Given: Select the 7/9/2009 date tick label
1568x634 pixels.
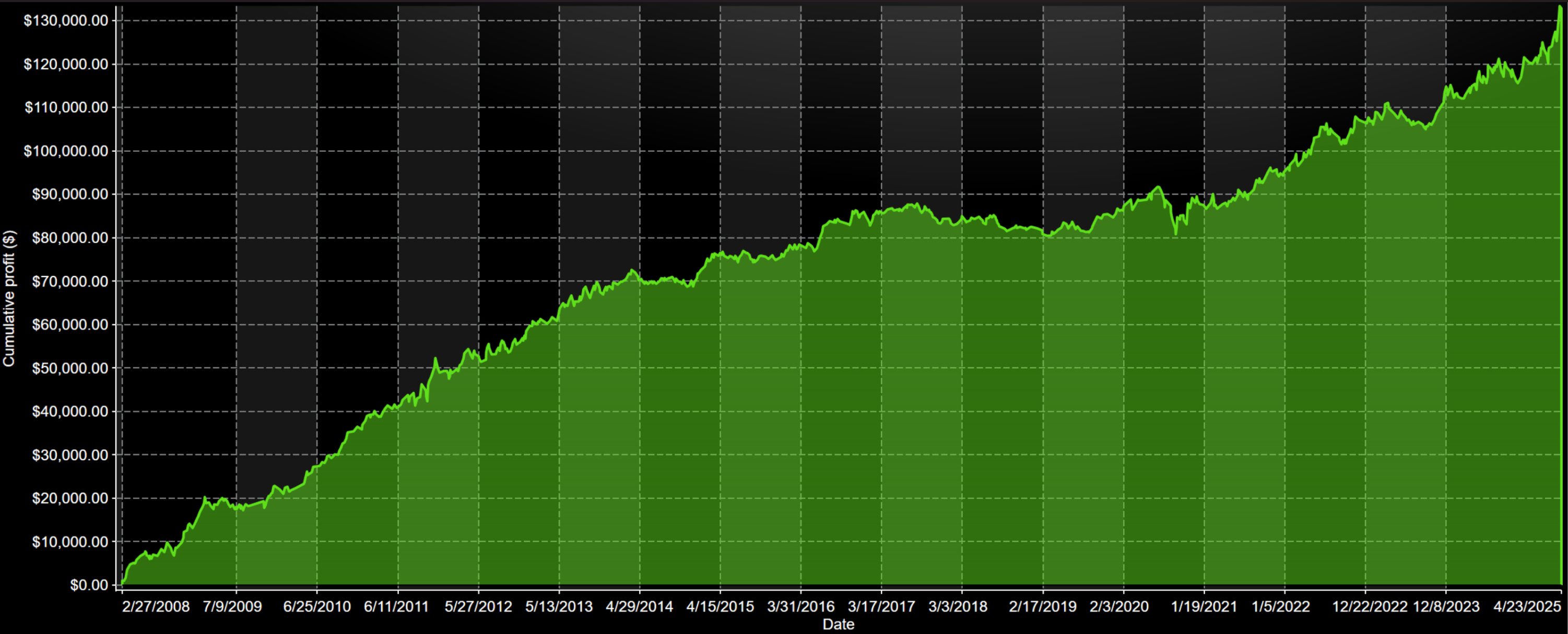Looking at the screenshot, I should (232, 607).
